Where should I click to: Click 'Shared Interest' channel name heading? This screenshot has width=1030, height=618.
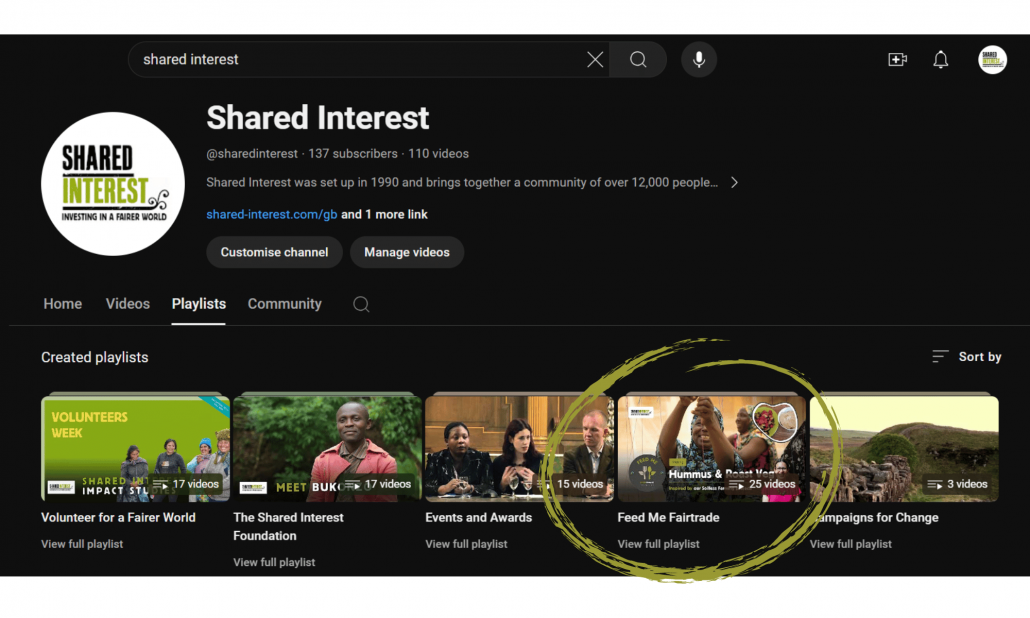point(317,118)
